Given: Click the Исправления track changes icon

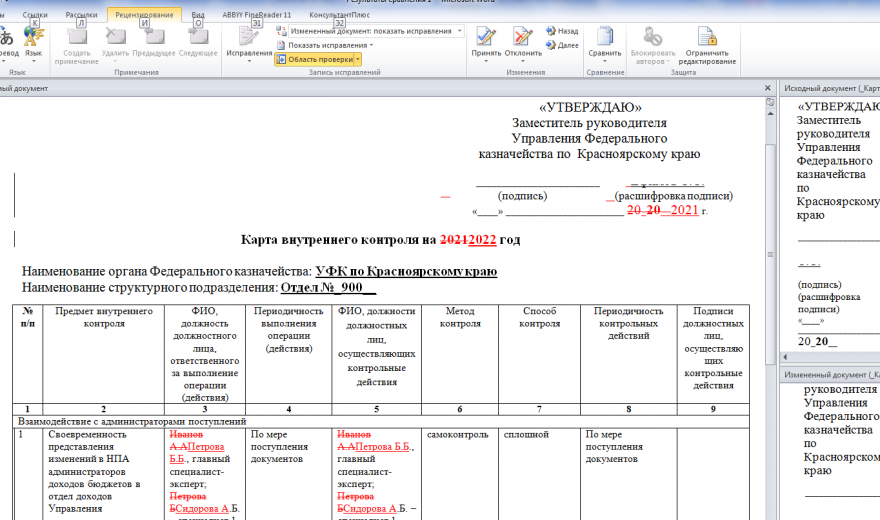Looking at the screenshot, I should point(249,36).
